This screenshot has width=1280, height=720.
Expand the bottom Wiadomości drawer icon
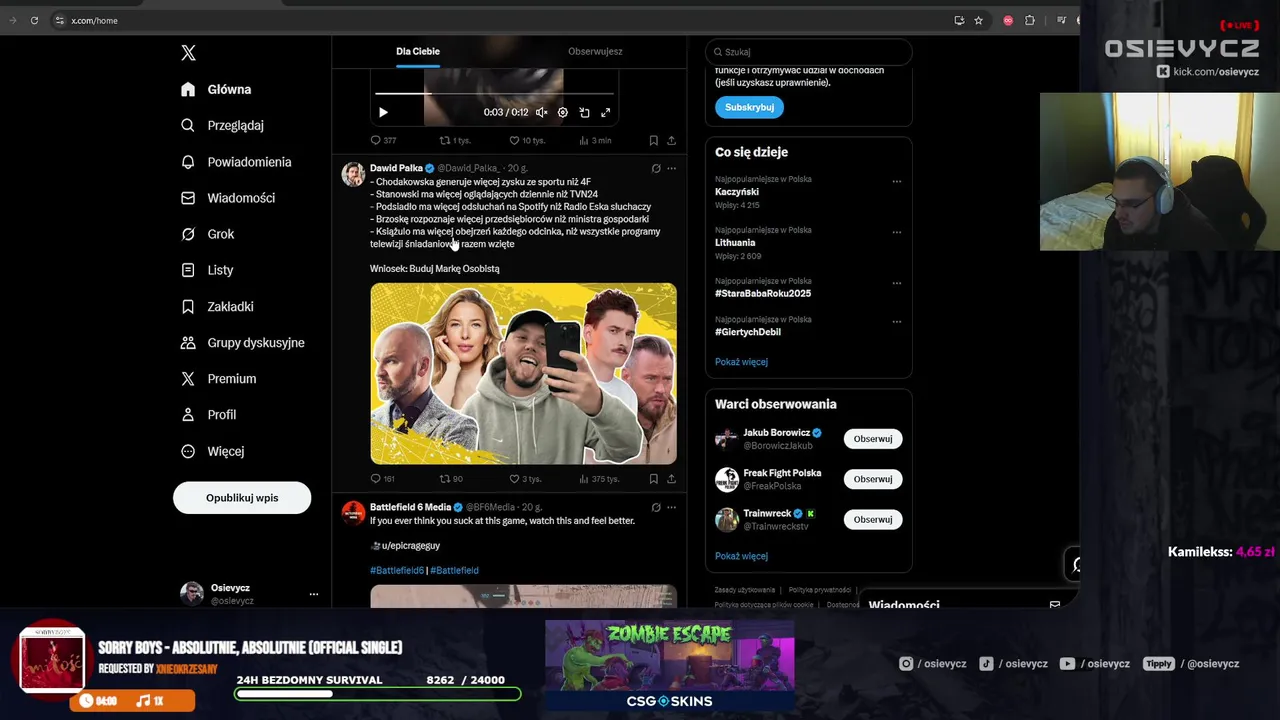point(1054,605)
